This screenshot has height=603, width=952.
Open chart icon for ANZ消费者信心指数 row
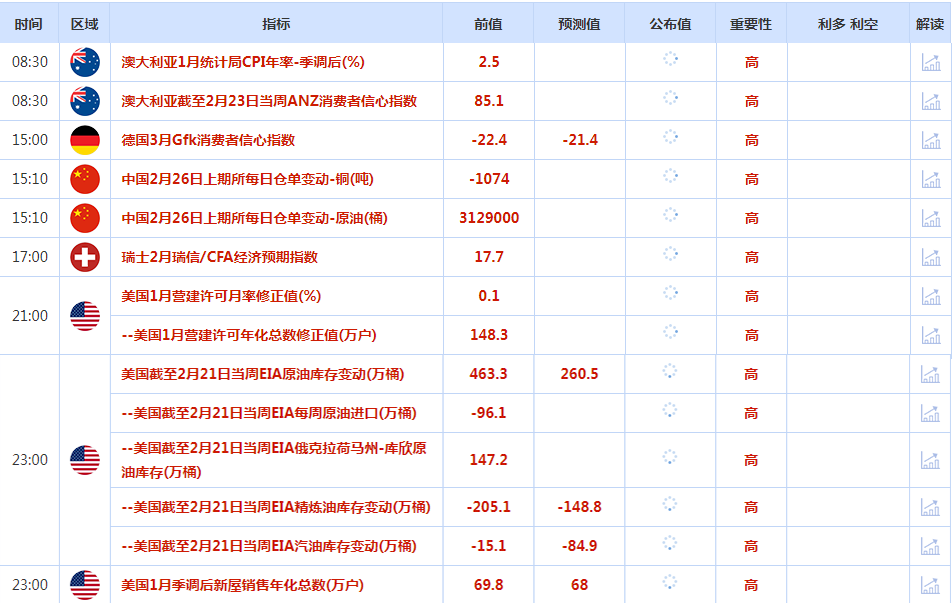[x=931, y=101]
